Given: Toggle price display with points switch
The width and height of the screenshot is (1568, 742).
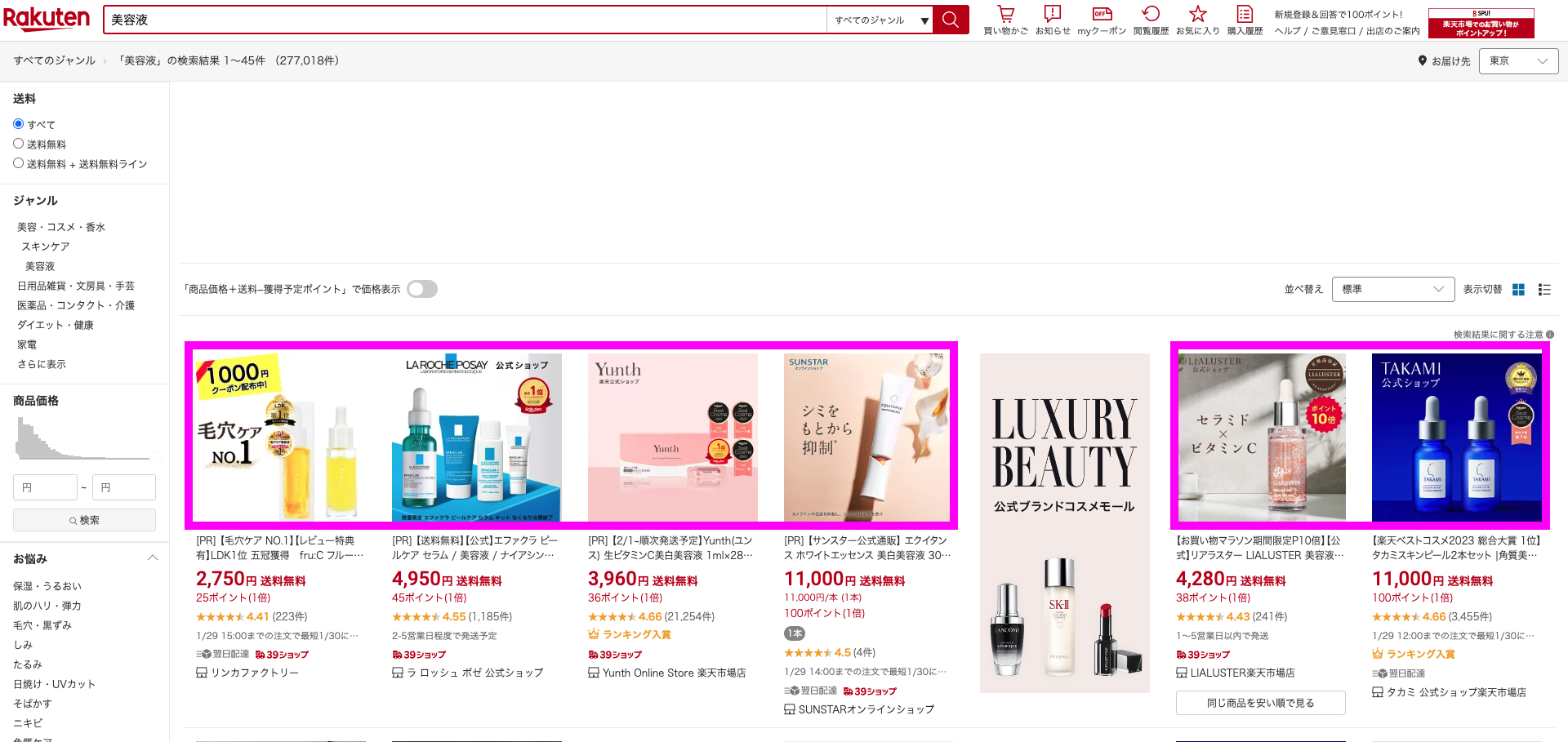Looking at the screenshot, I should pos(422,289).
